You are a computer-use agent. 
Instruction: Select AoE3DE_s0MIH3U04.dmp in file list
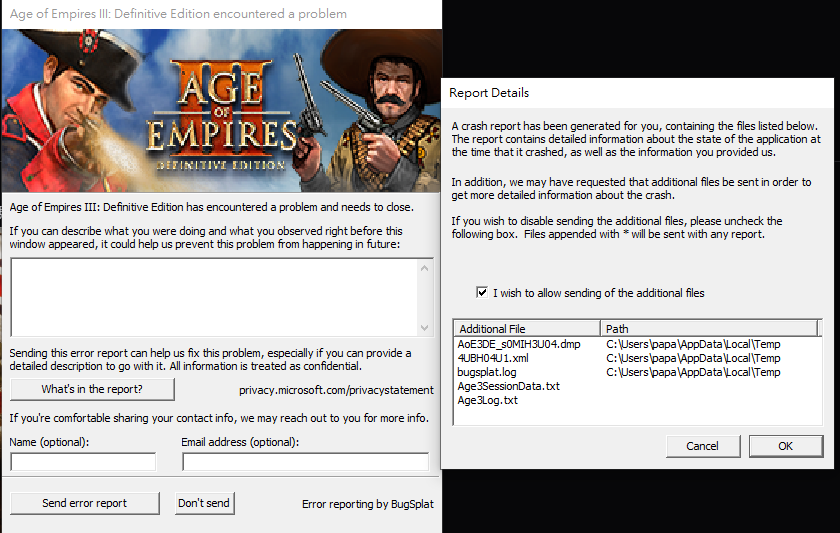pyautogui.click(x=519, y=344)
